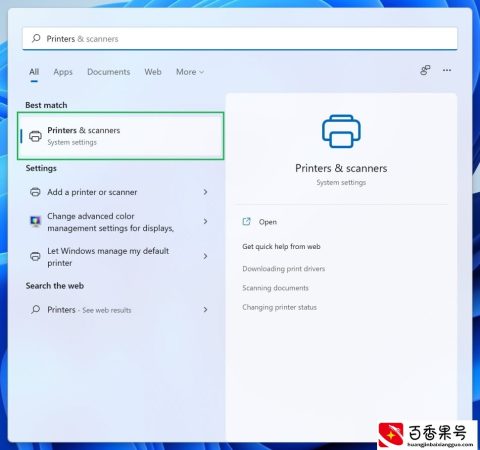480x450 pixels.
Task: Open the Changing printer status link
Action: 279,307
